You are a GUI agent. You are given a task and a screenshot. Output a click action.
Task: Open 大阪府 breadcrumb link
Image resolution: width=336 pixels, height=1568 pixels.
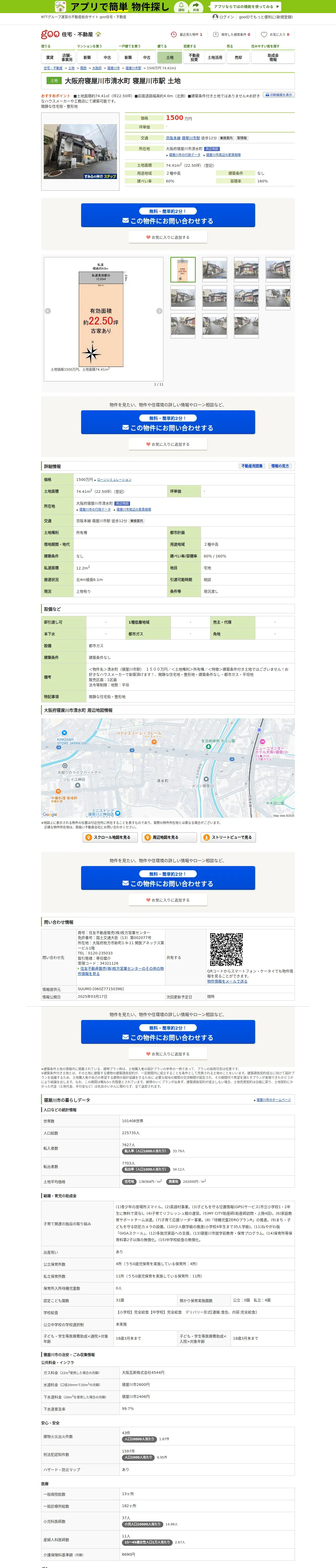[x=97, y=68]
